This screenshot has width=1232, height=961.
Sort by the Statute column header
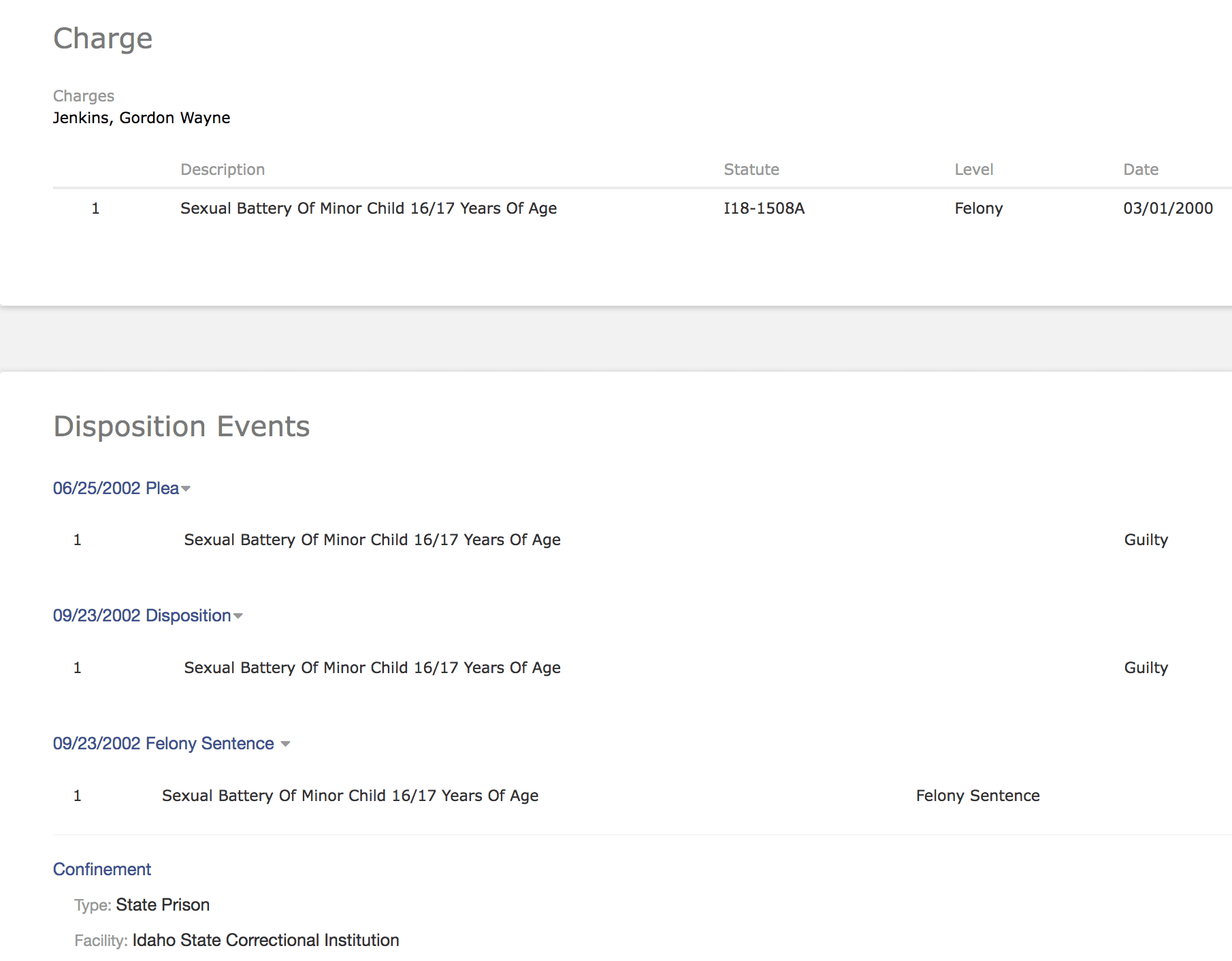click(x=751, y=169)
